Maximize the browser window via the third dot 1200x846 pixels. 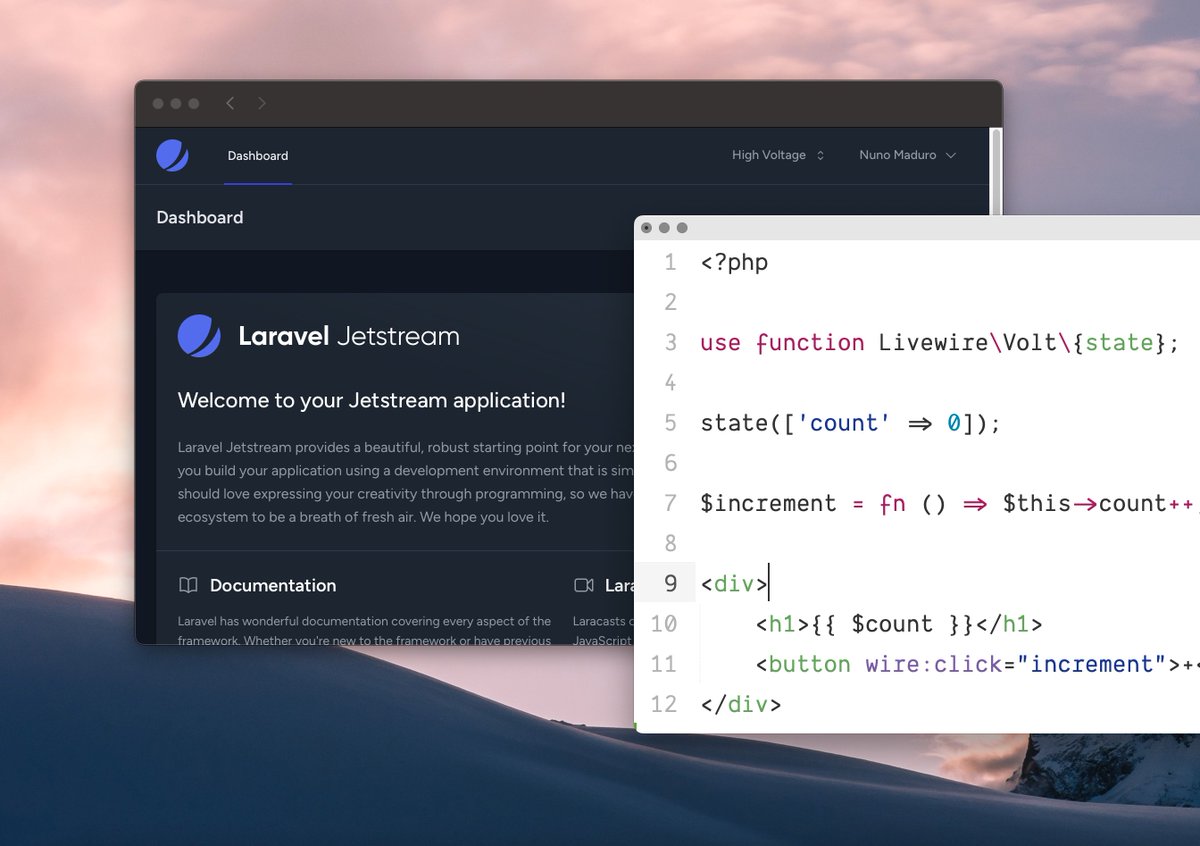194,103
